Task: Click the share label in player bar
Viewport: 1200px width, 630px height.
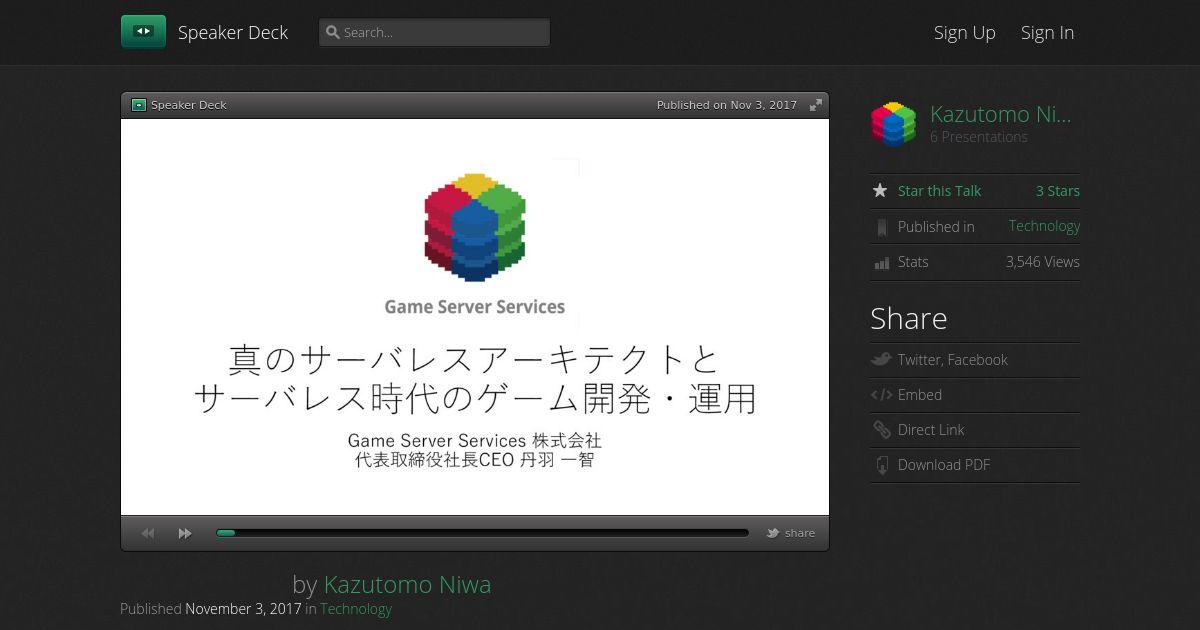Action: point(800,533)
